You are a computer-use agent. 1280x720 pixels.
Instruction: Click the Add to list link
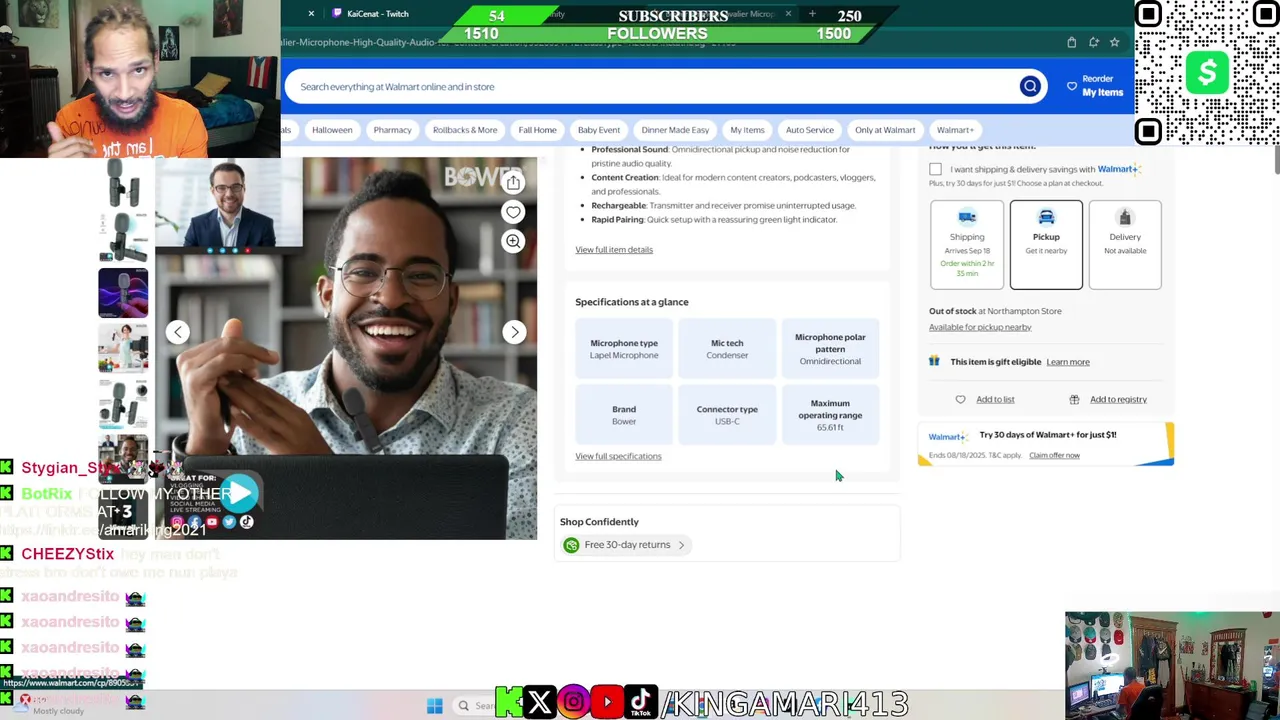coord(995,399)
